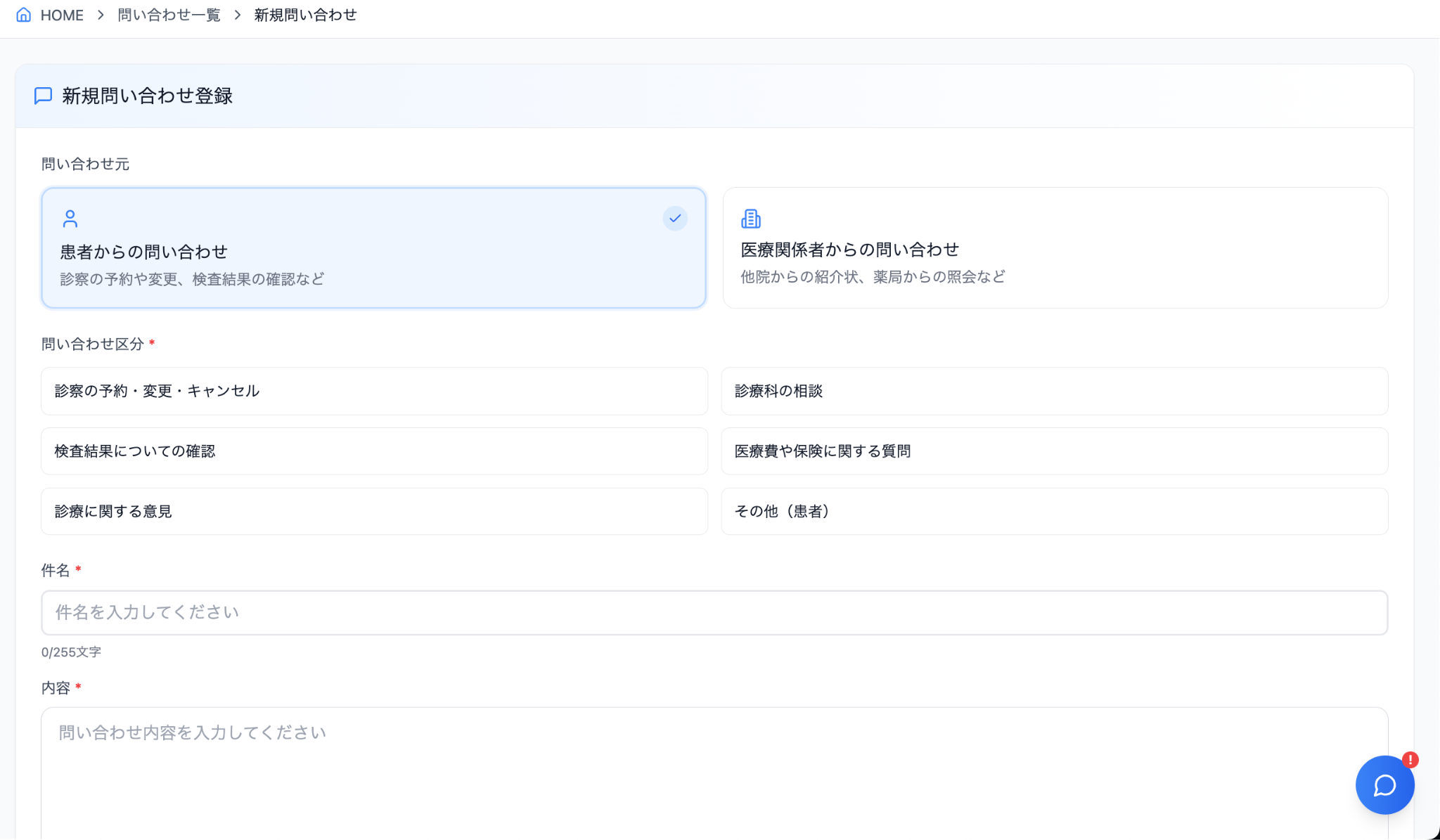Choose 診察の予約・変更・キャンセル category
The image size is (1440, 840).
[373, 391]
